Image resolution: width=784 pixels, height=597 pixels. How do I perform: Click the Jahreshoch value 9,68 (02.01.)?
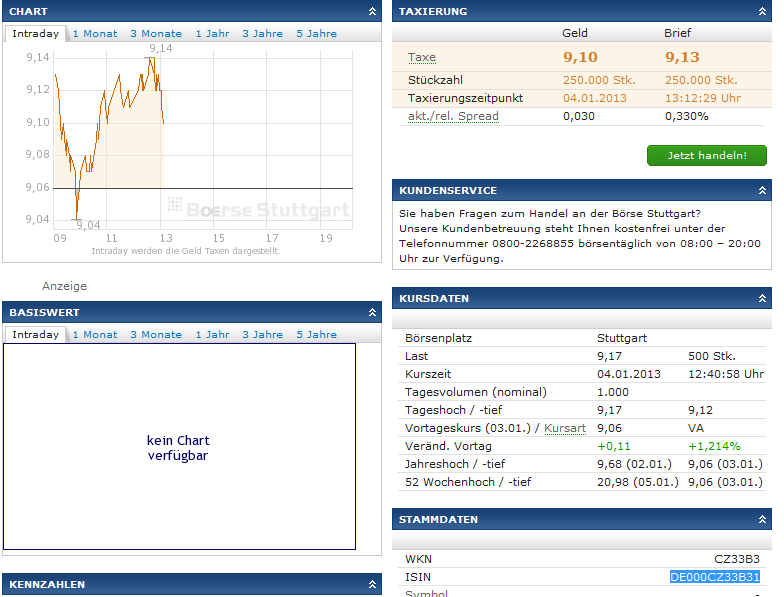pyautogui.click(x=634, y=464)
